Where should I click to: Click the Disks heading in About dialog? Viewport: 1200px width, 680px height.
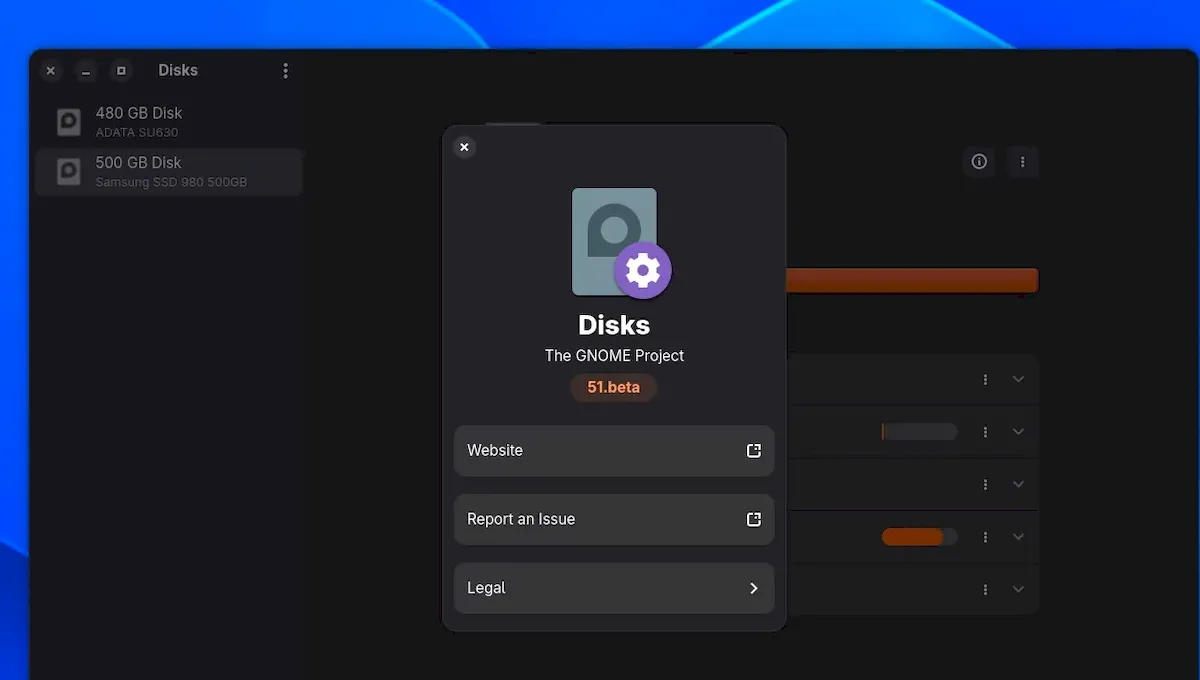pos(614,325)
